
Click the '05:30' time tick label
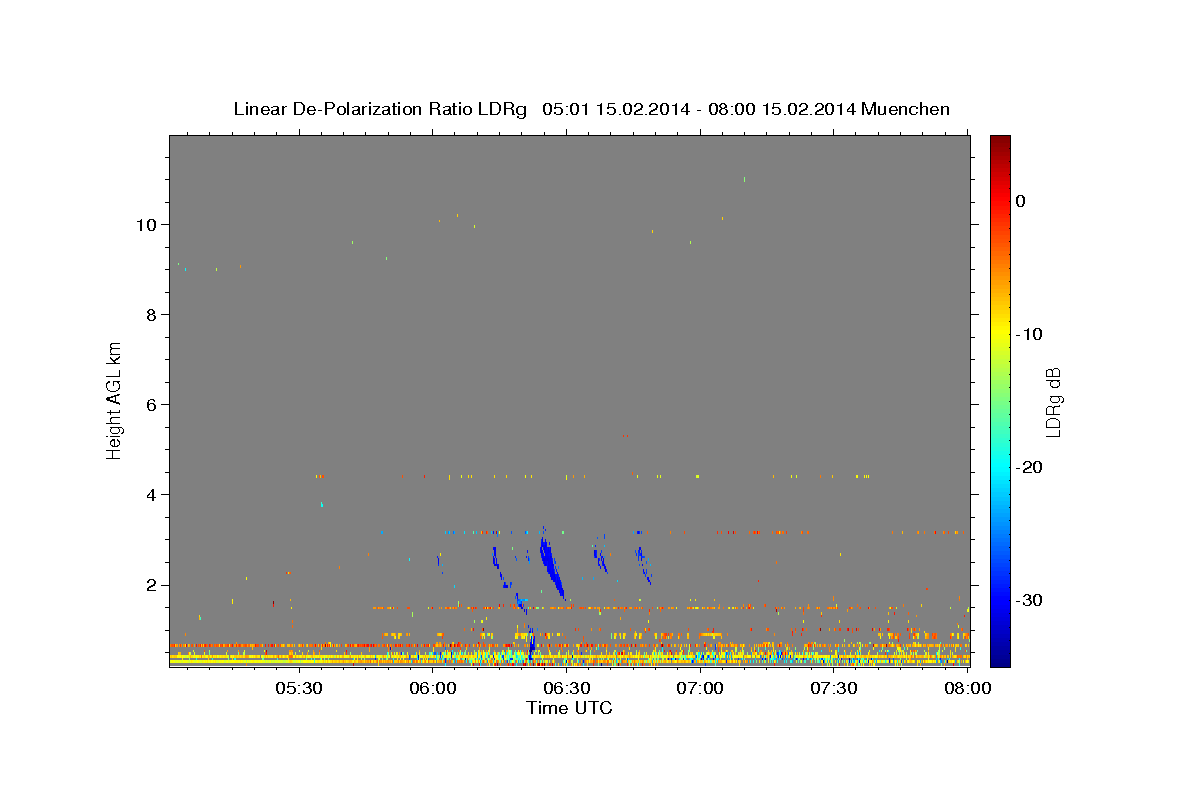pos(298,689)
